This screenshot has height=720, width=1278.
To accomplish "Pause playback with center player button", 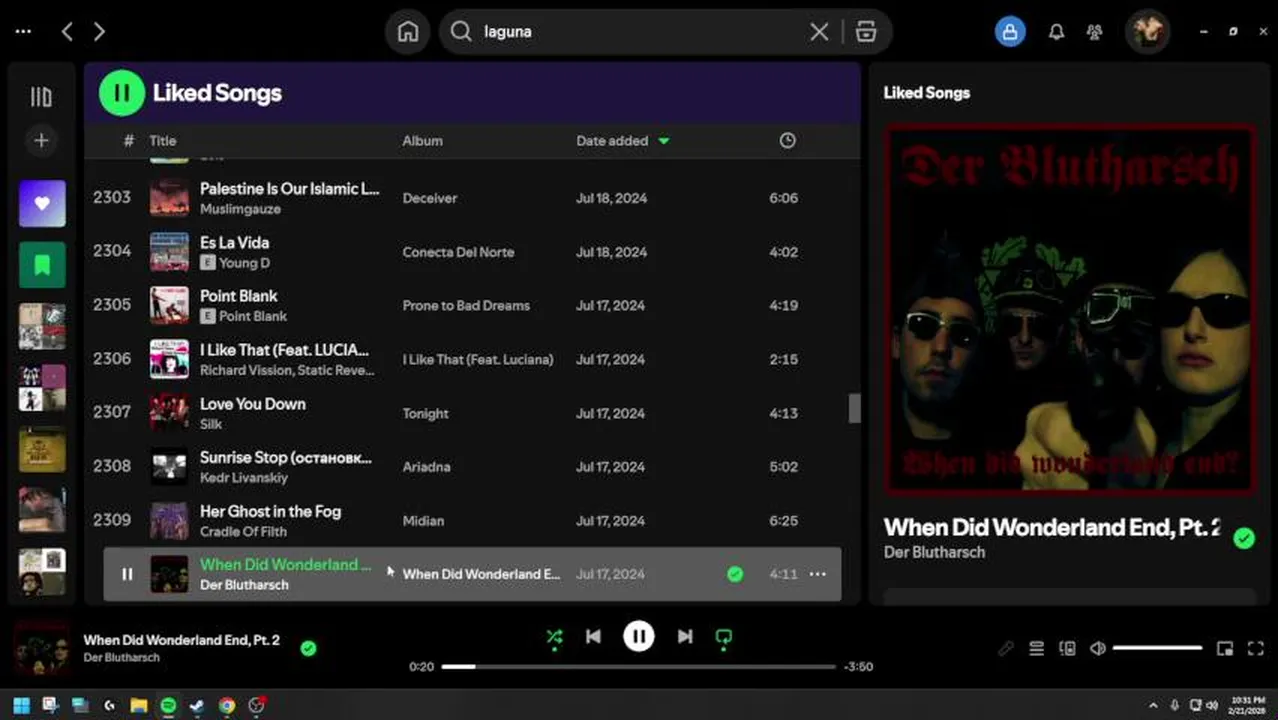I will tap(639, 636).
